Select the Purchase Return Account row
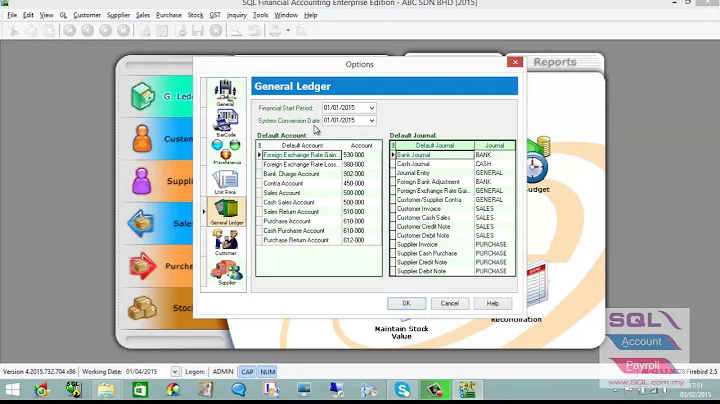The width and height of the screenshot is (720, 404). point(319,240)
